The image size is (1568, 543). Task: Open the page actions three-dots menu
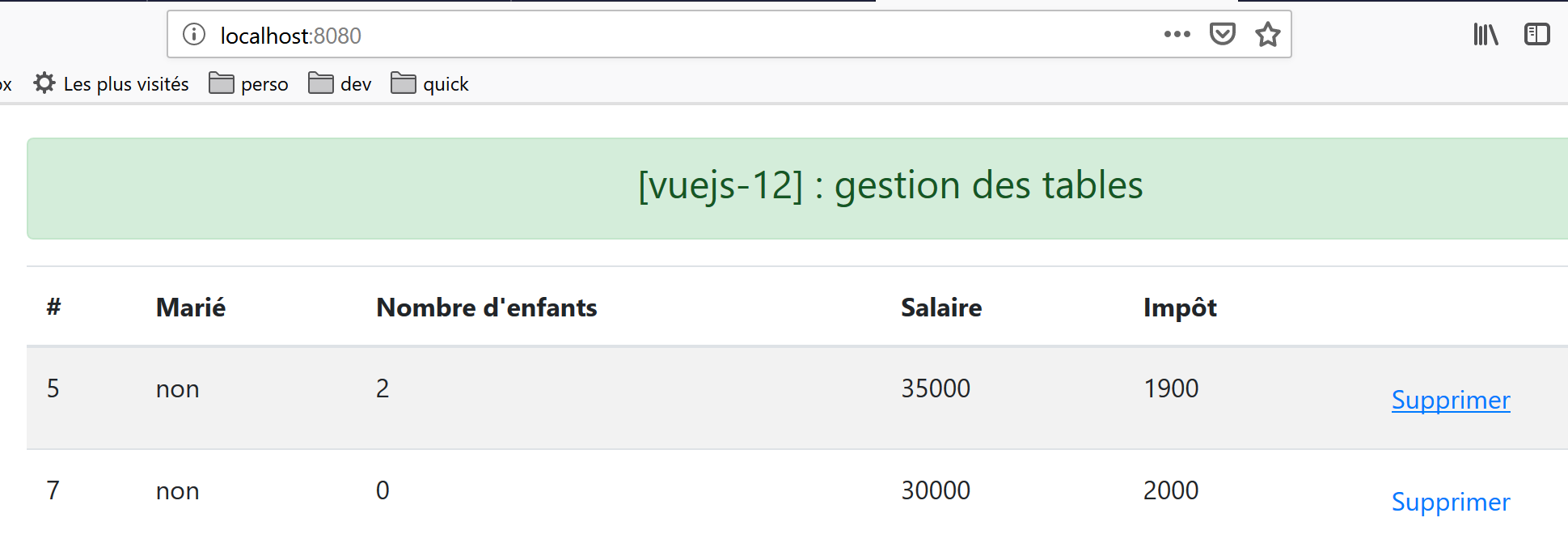pyautogui.click(x=1177, y=34)
